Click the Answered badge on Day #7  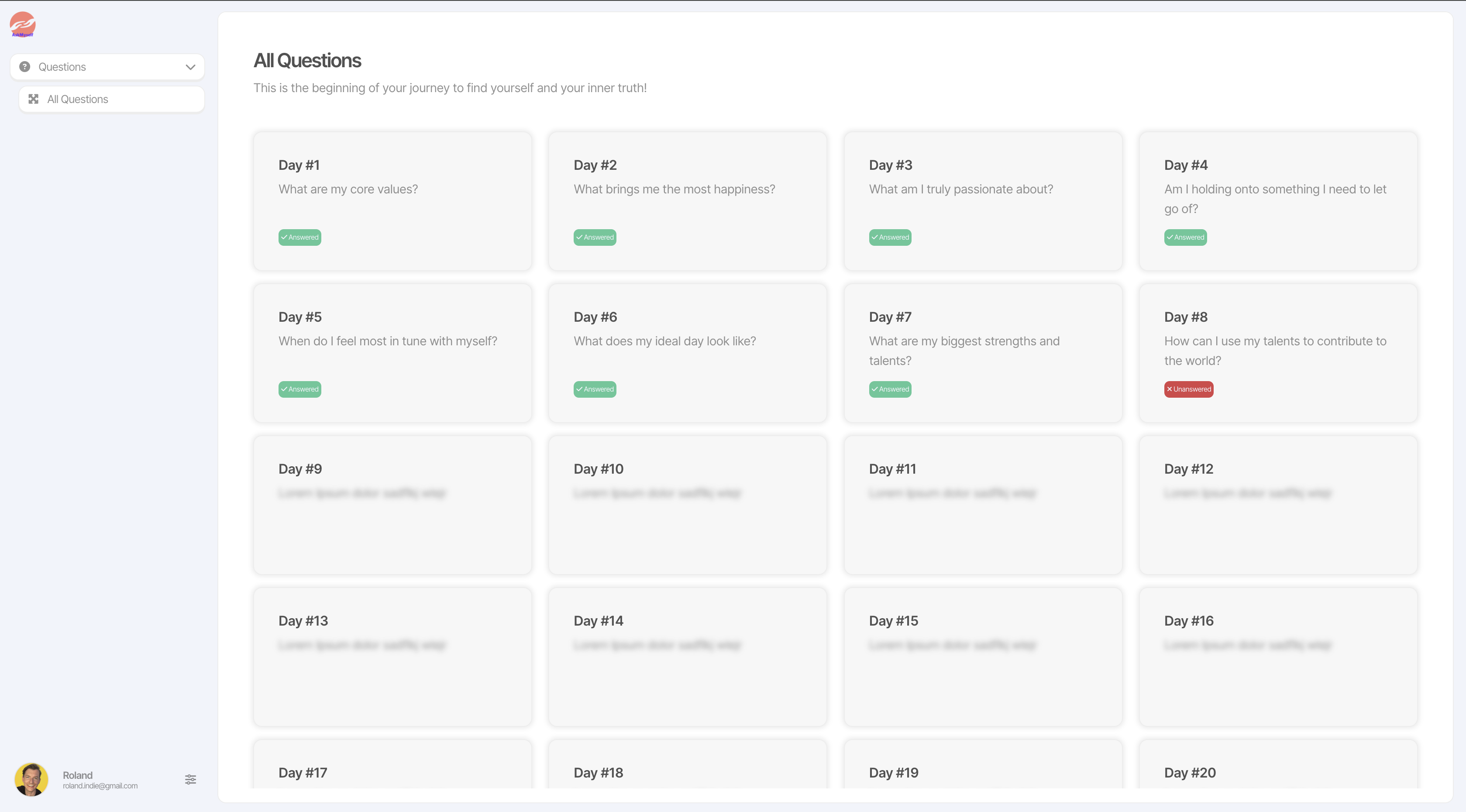[x=890, y=389]
